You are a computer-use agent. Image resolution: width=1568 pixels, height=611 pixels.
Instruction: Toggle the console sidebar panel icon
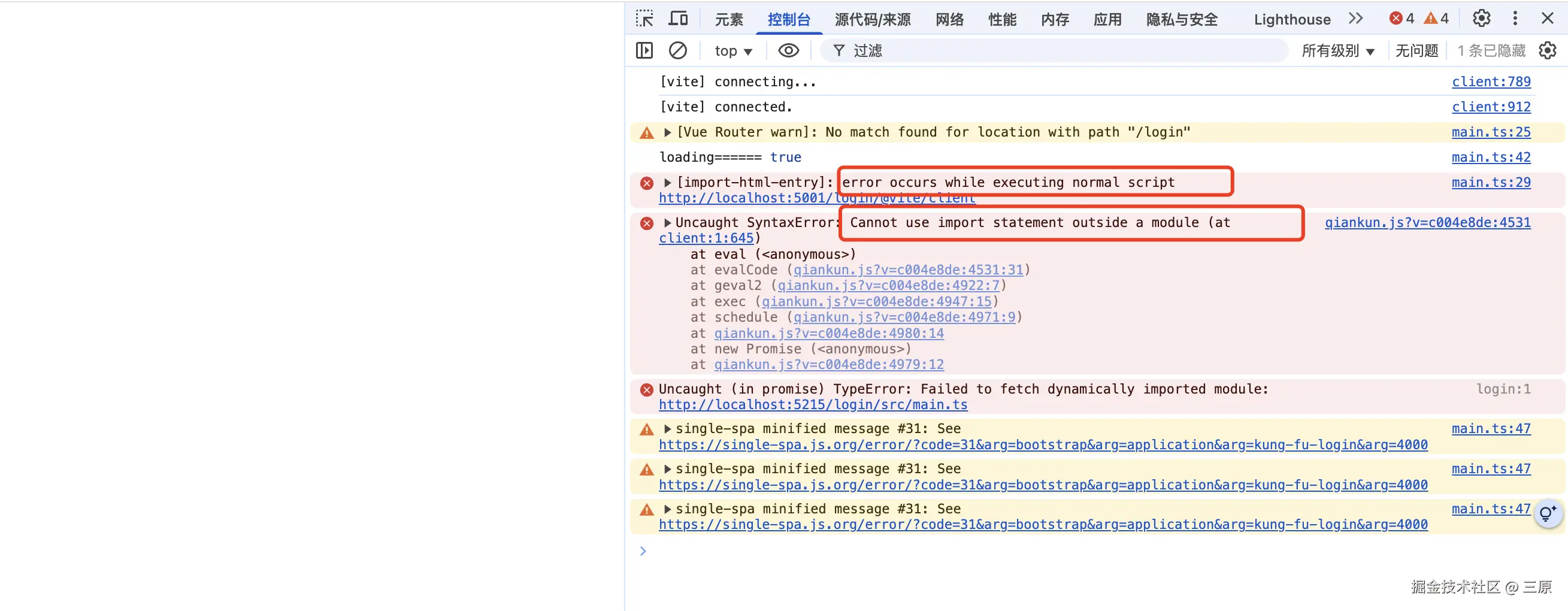click(x=644, y=50)
